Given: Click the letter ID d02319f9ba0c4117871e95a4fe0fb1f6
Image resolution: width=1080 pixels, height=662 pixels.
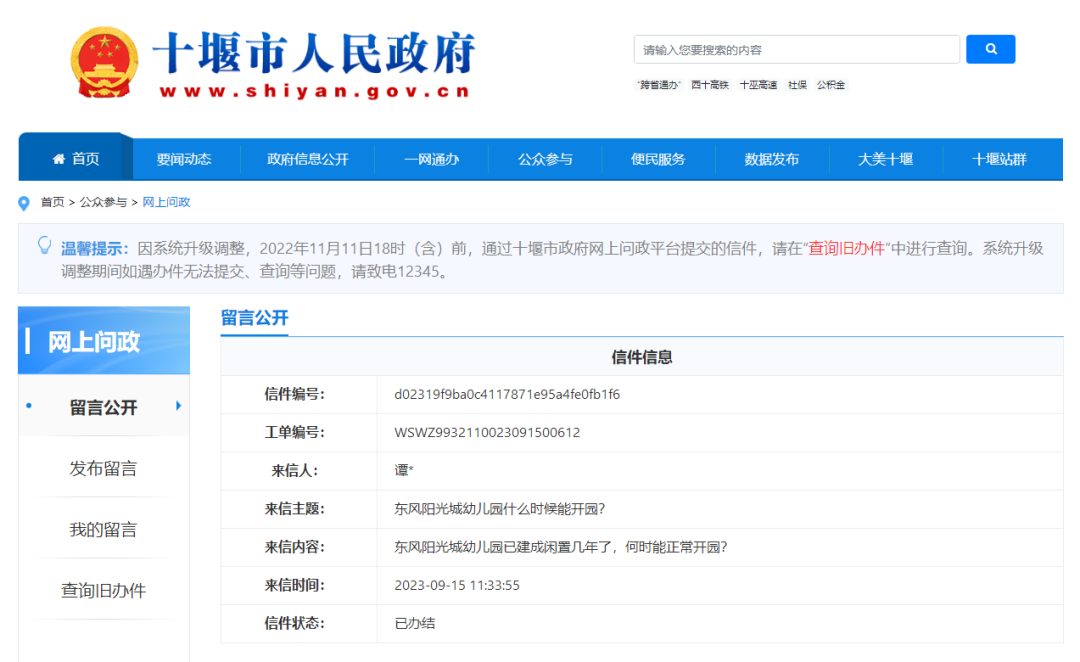Looking at the screenshot, I should 507,394.
